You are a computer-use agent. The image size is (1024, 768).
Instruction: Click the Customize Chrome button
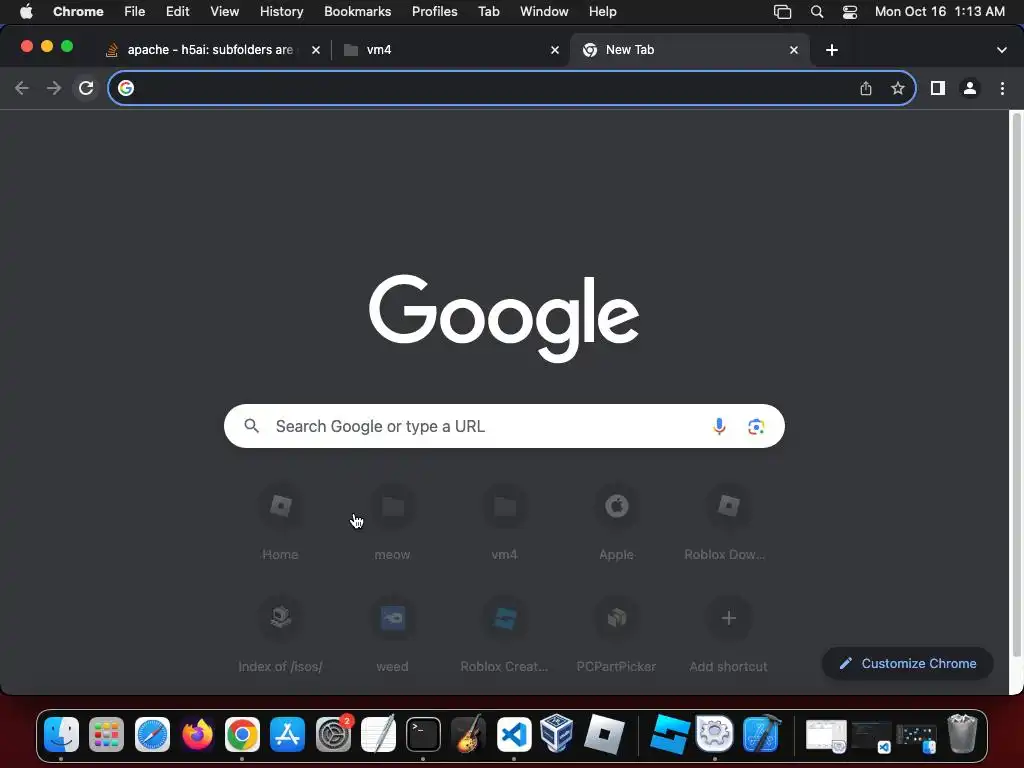tap(908, 664)
